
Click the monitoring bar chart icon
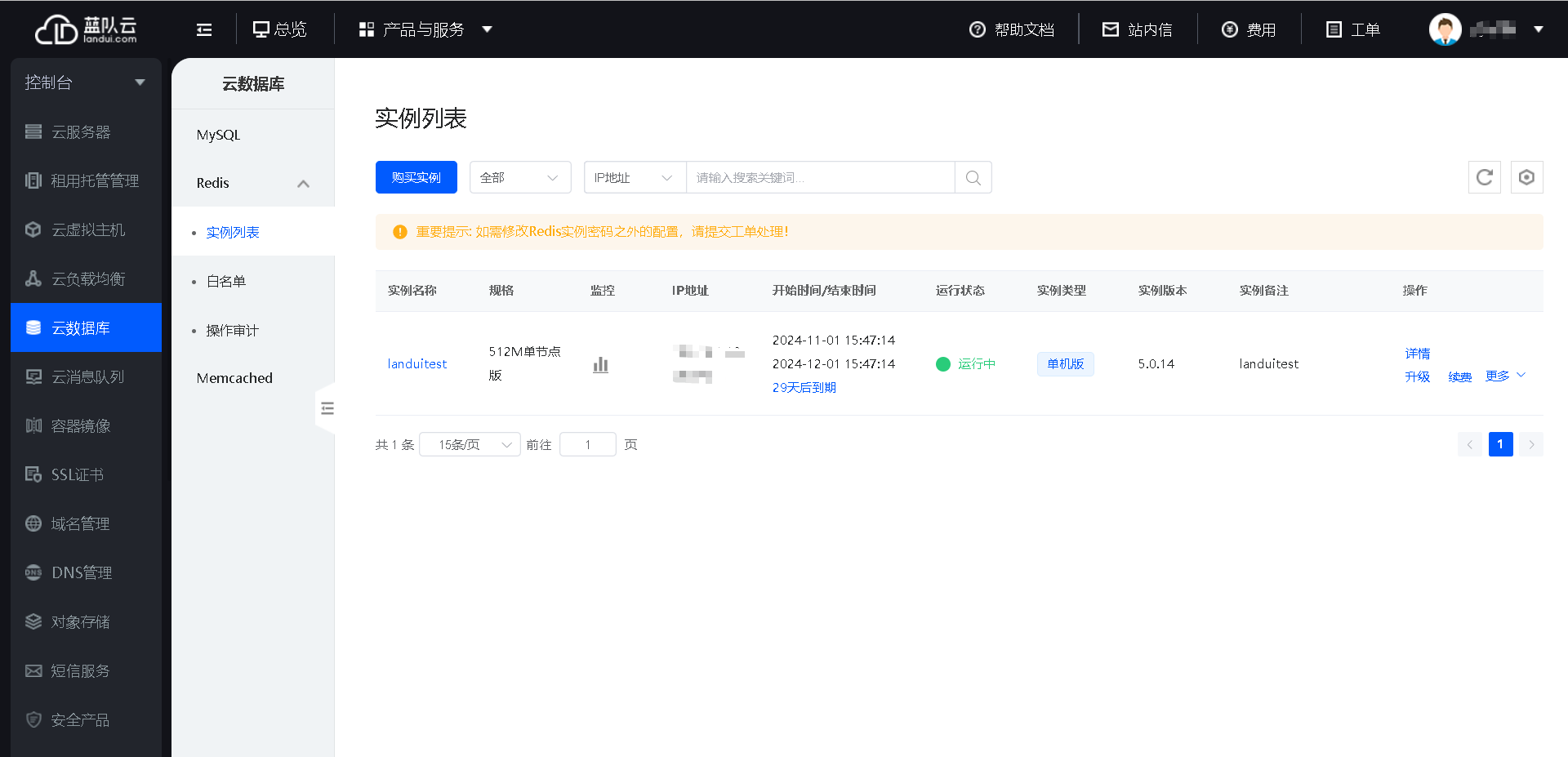pos(600,364)
